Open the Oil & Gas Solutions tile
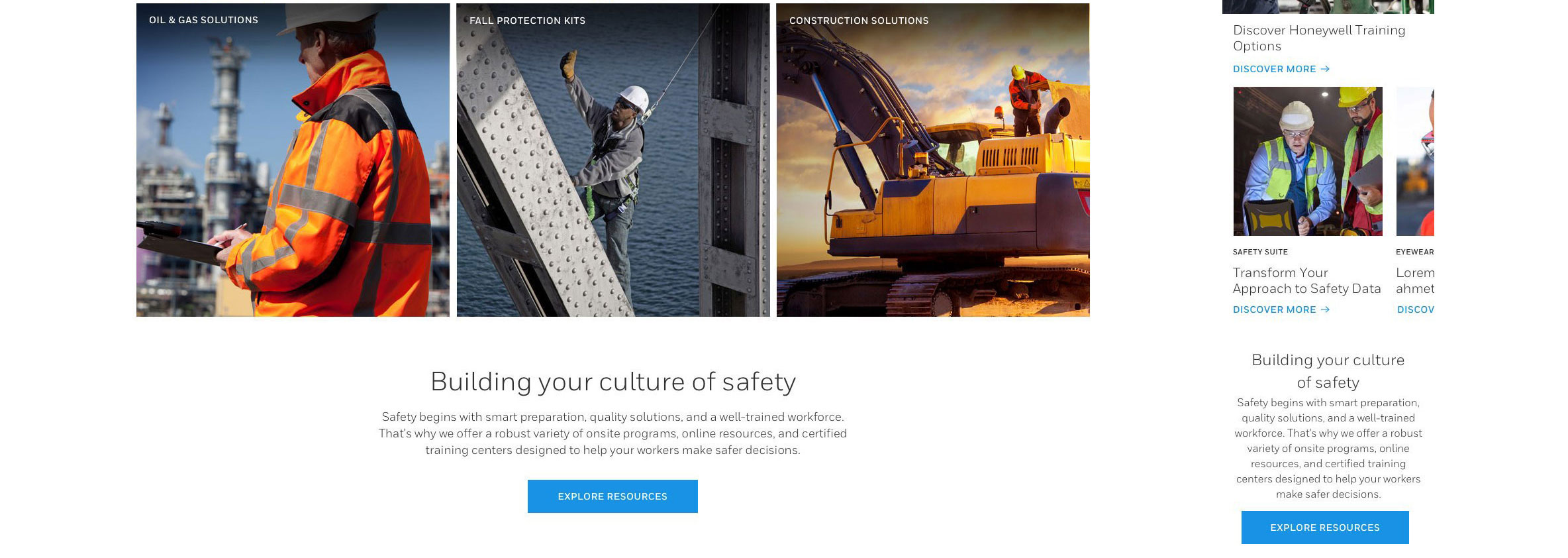Image resolution: width=1568 pixels, height=558 pixels. point(293,160)
